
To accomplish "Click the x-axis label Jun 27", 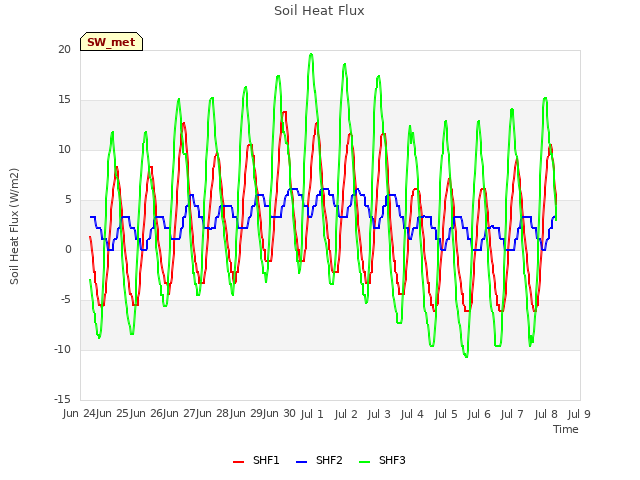I will pos(180,413).
